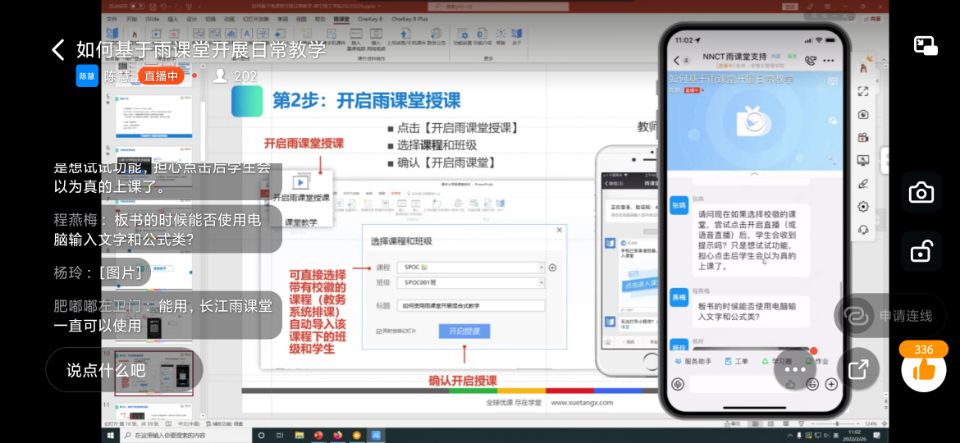Screen dimensions: 960x443
Task: Tap back arrow in phone NNCT chat
Action: tap(677, 61)
